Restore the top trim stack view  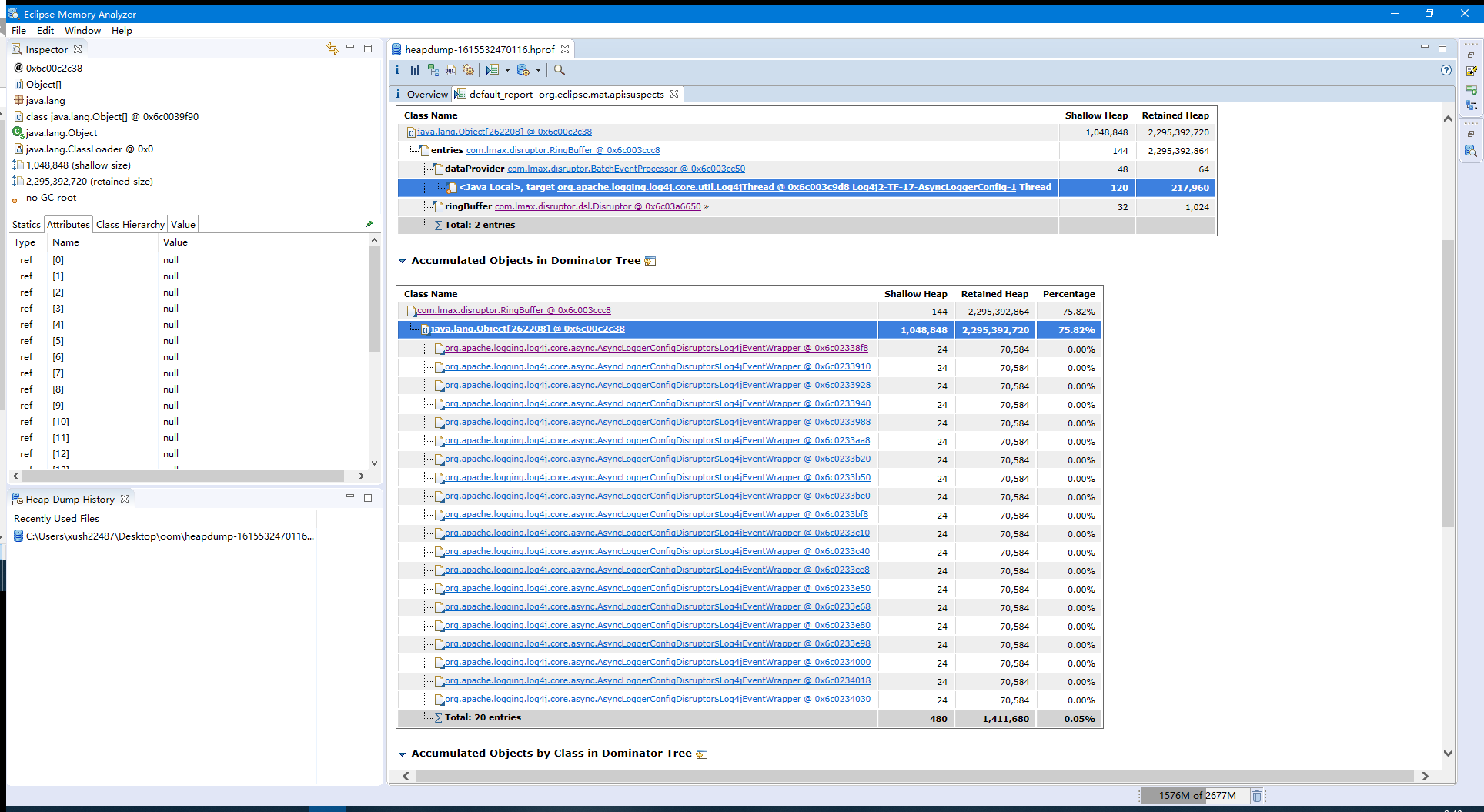[1471, 55]
